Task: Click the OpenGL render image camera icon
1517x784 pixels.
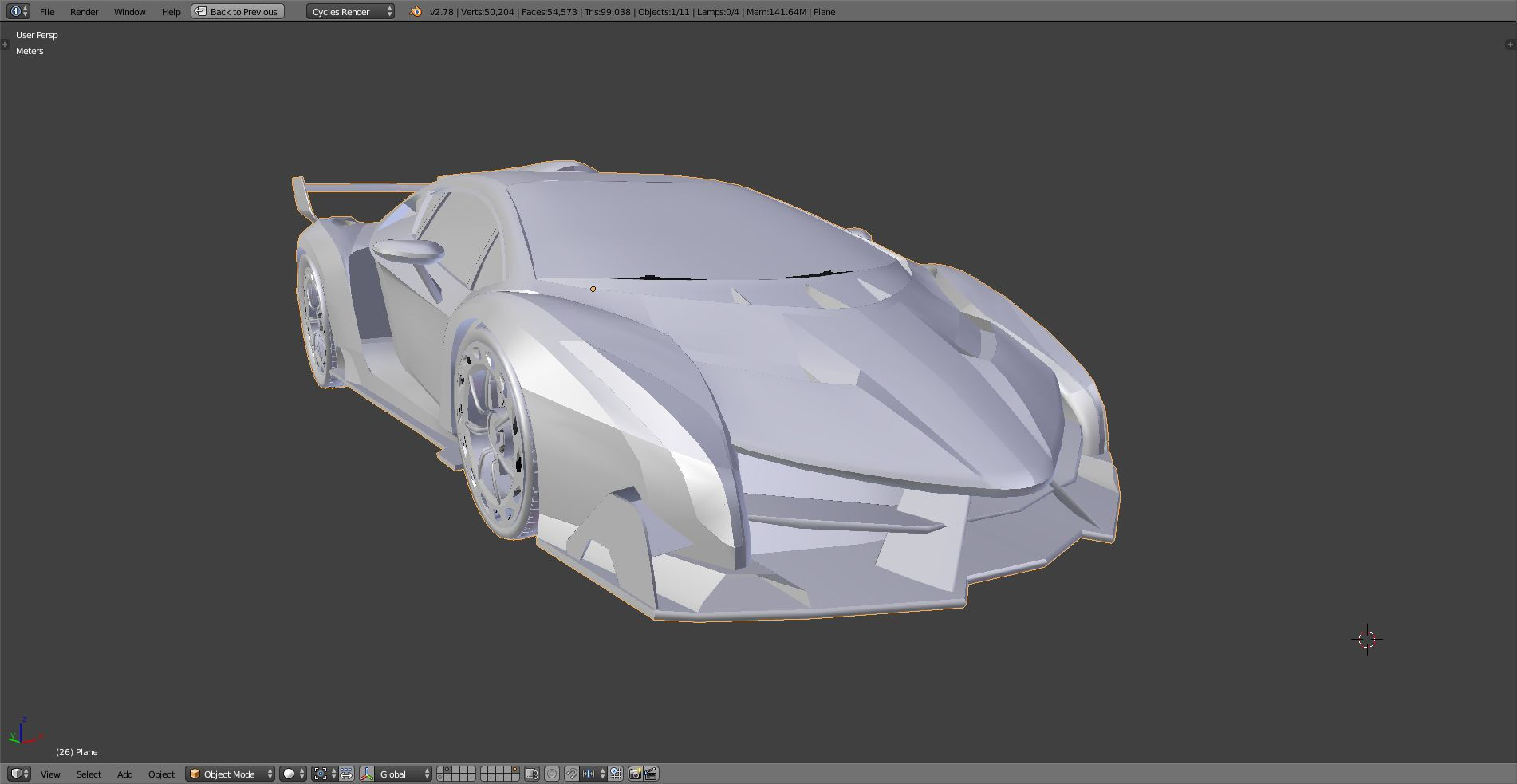Action: [636, 774]
